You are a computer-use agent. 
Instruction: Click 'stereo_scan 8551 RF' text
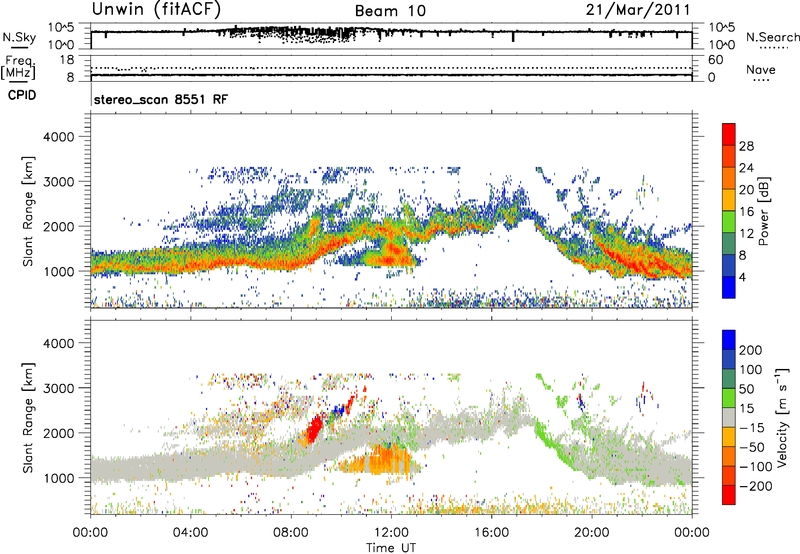tap(161, 99)
